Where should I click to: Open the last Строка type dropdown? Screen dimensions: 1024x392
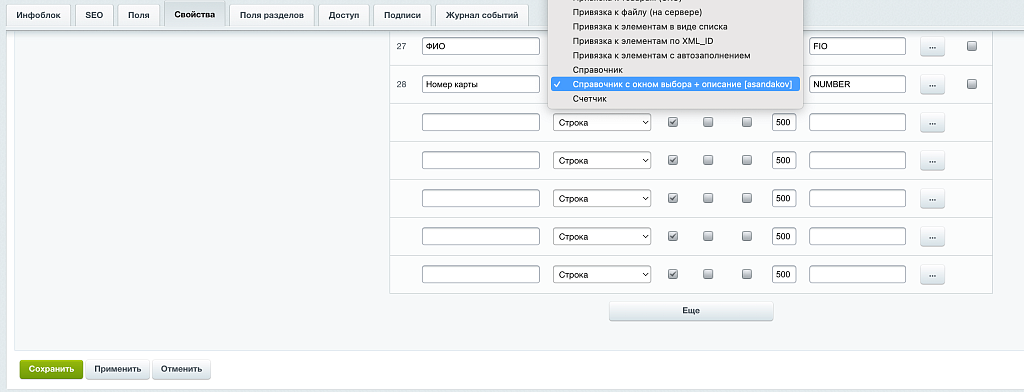601,274
